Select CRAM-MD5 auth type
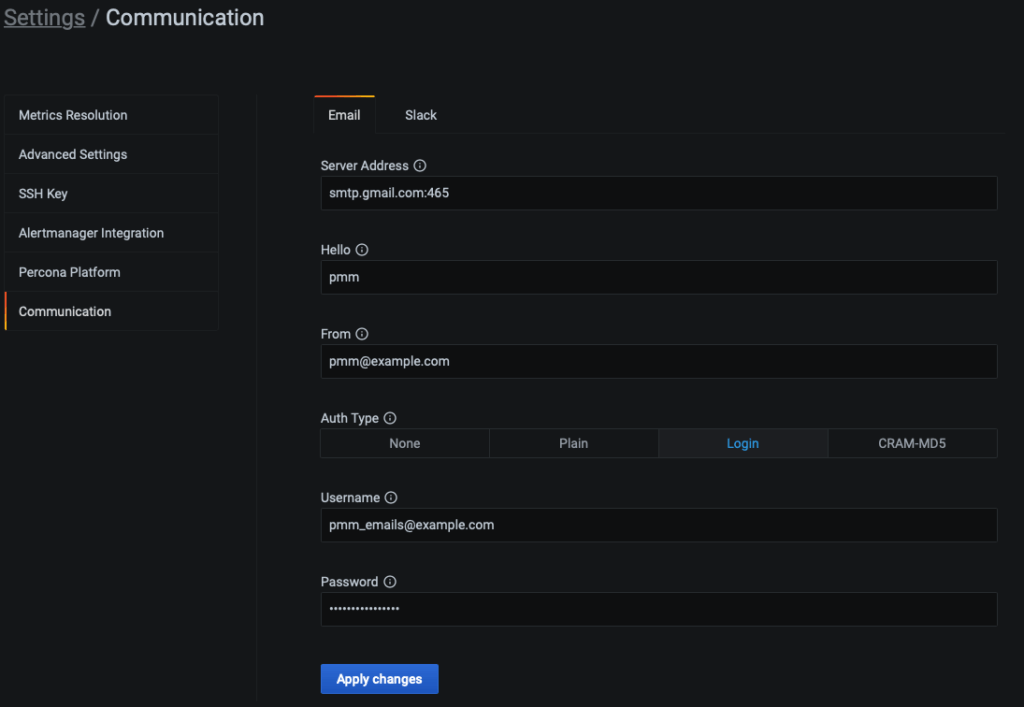The image size is (1024, 707). [x=912, y=443]
